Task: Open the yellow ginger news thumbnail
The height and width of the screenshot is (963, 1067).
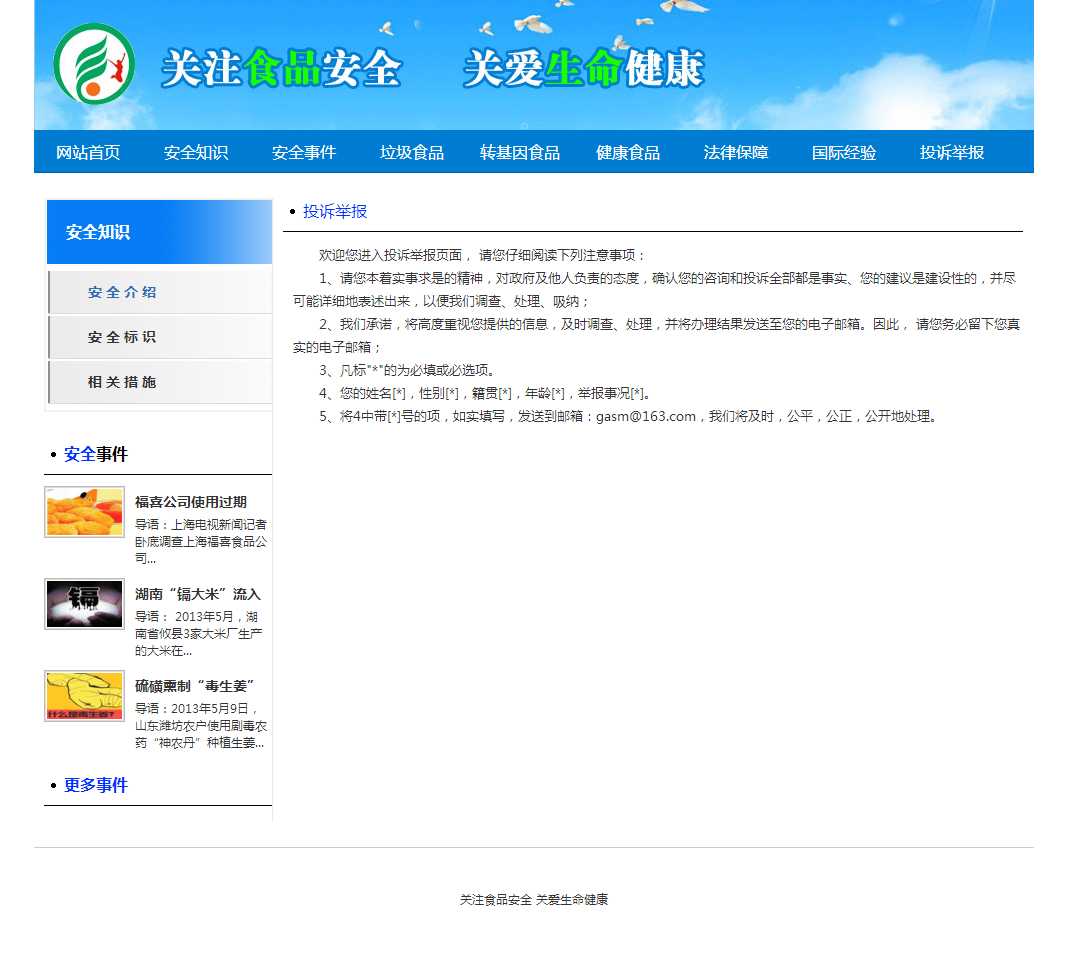Action: point(85,696)
